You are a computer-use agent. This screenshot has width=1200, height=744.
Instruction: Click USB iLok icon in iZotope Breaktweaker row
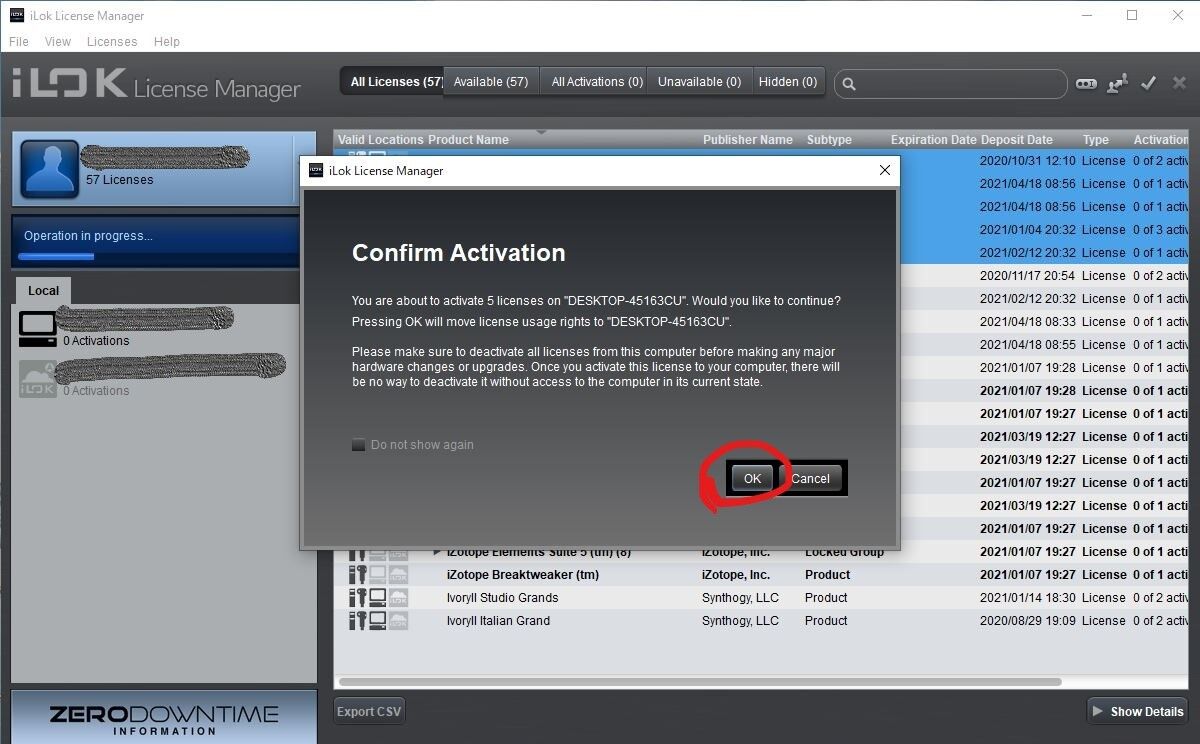point(357,575)
